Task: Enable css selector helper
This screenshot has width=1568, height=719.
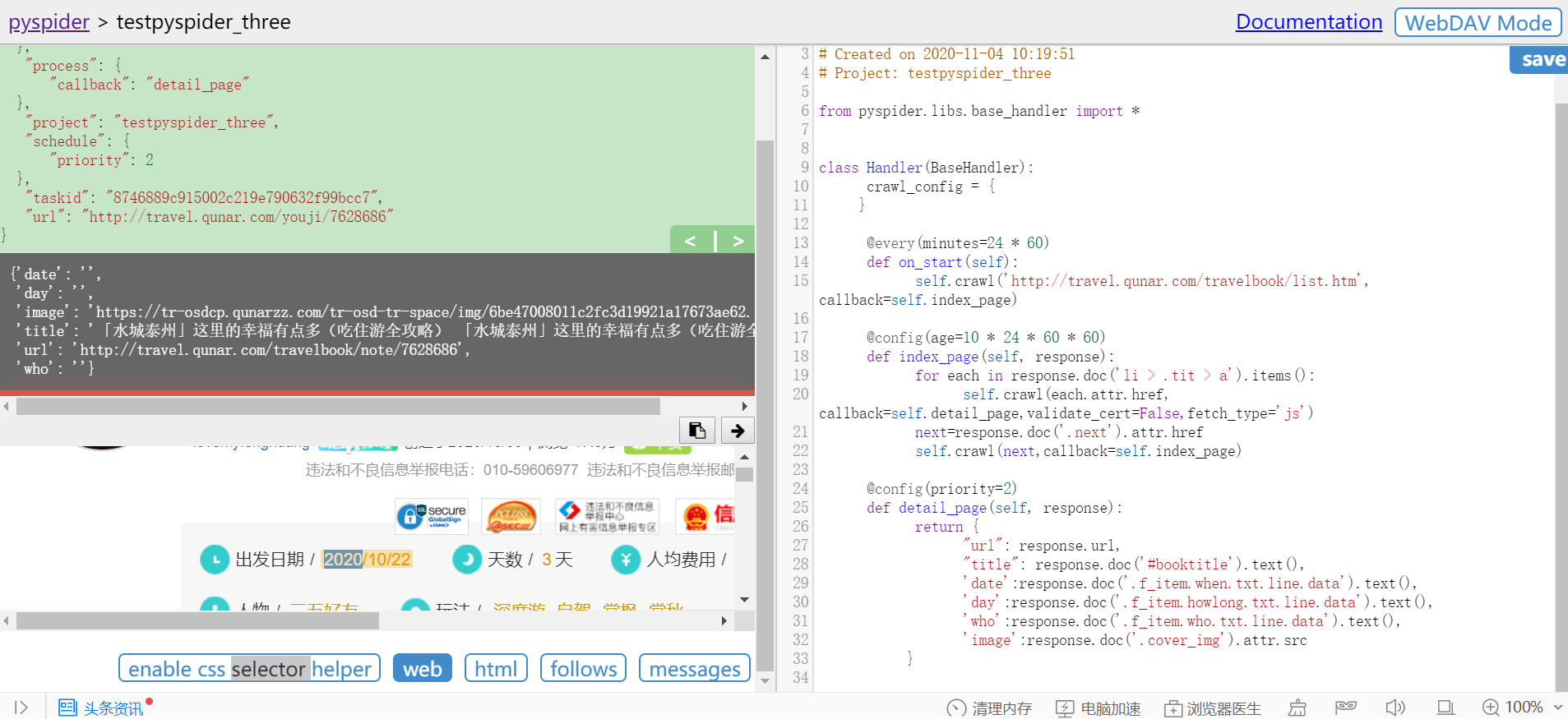Action: tap(249, 669)
